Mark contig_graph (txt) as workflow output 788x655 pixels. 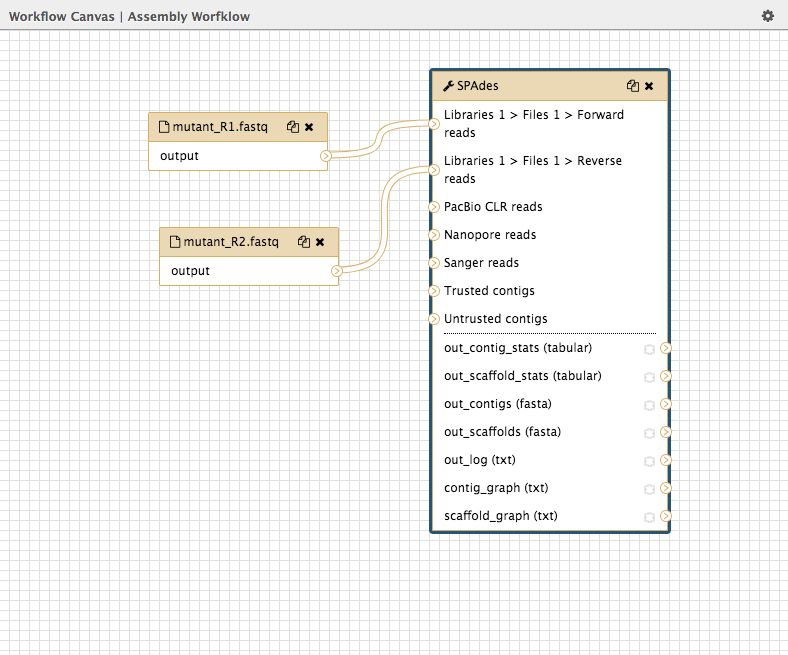click(x=649, y=489)
